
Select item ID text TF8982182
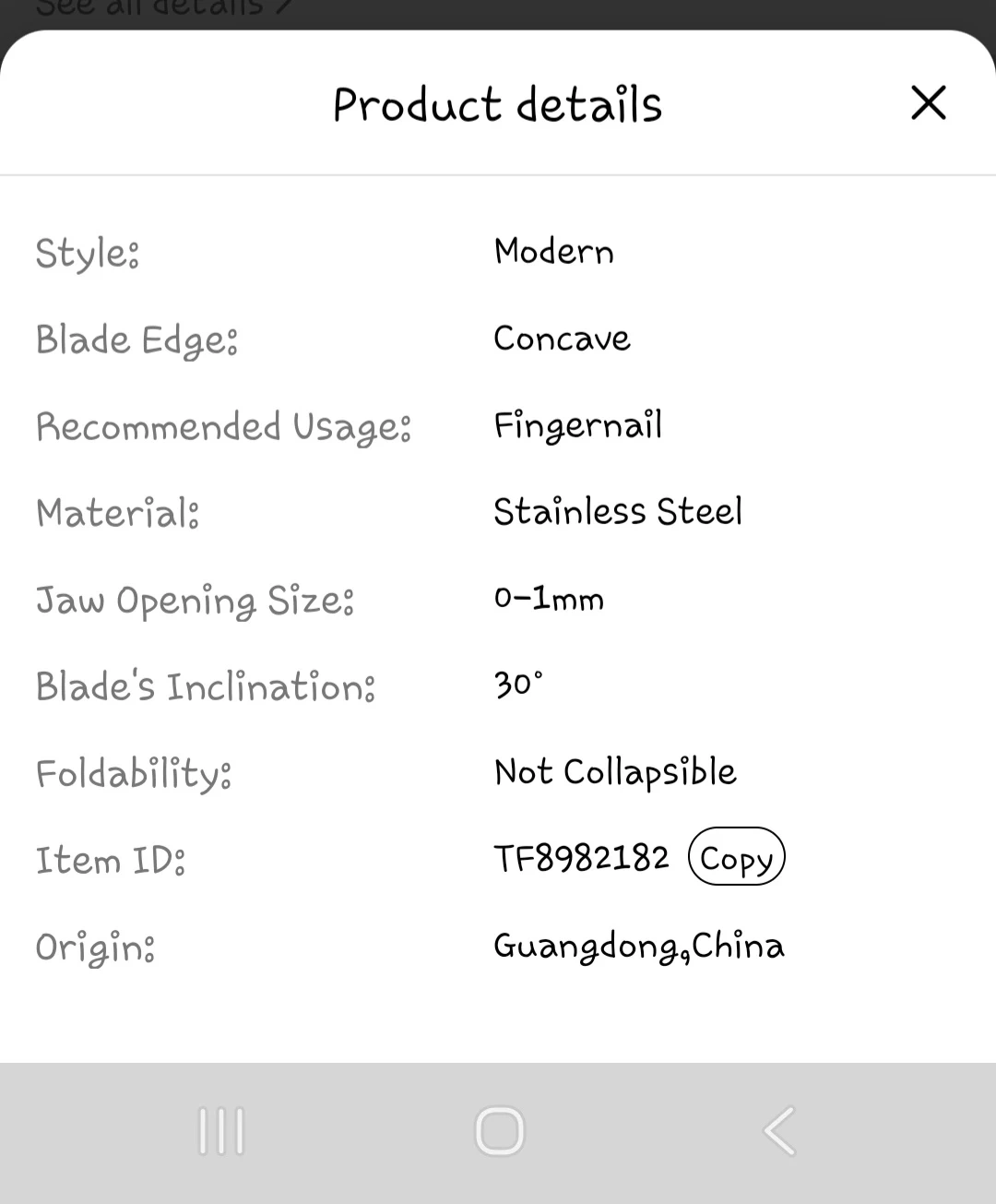[x=581, y=858]
